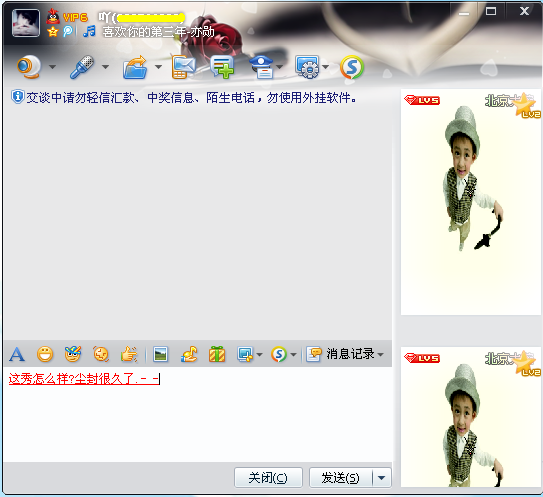Open send file options dropdown arrow
The height and width of the screenshot is (497, 543).
point(158,66)
